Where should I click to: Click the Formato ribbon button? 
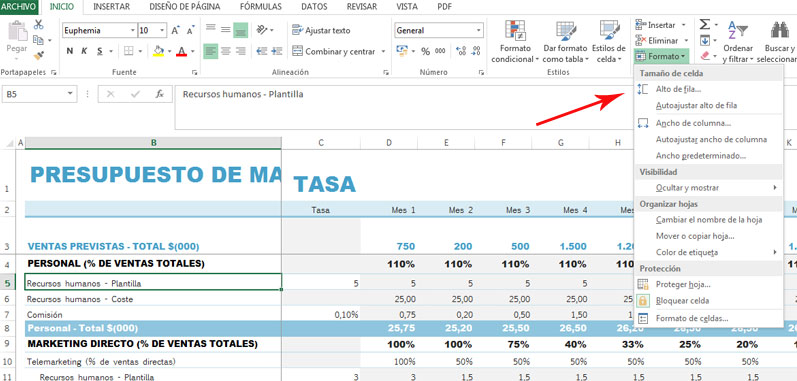click(661, 56)
